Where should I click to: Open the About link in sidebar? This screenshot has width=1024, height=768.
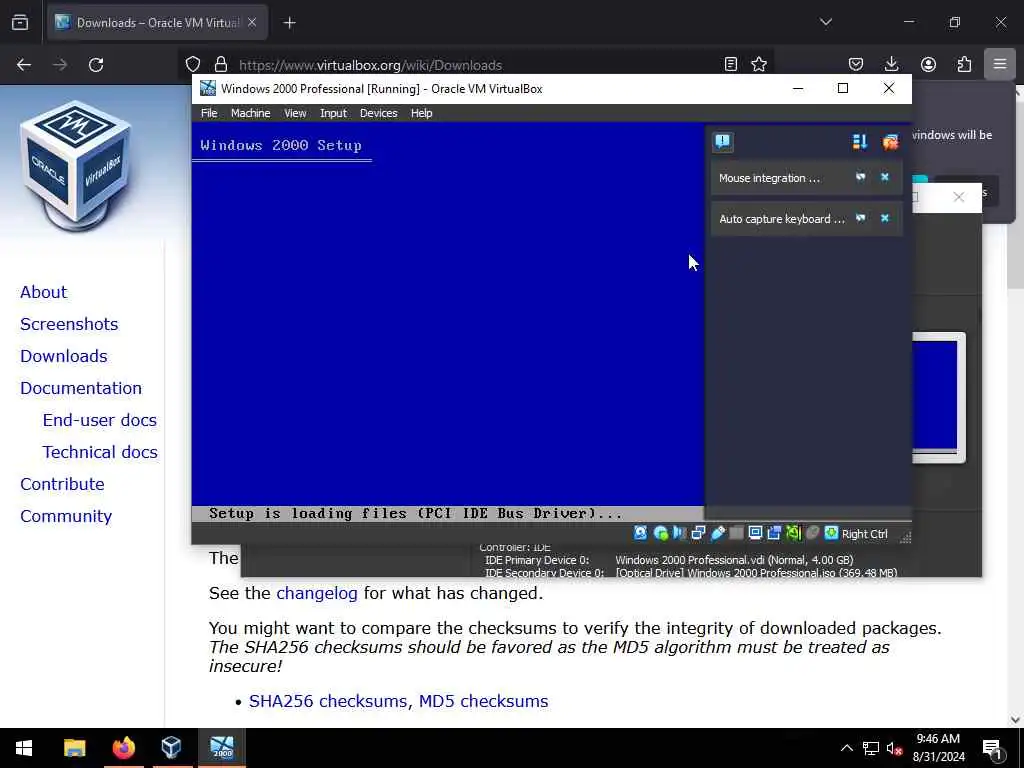[43, 292]
